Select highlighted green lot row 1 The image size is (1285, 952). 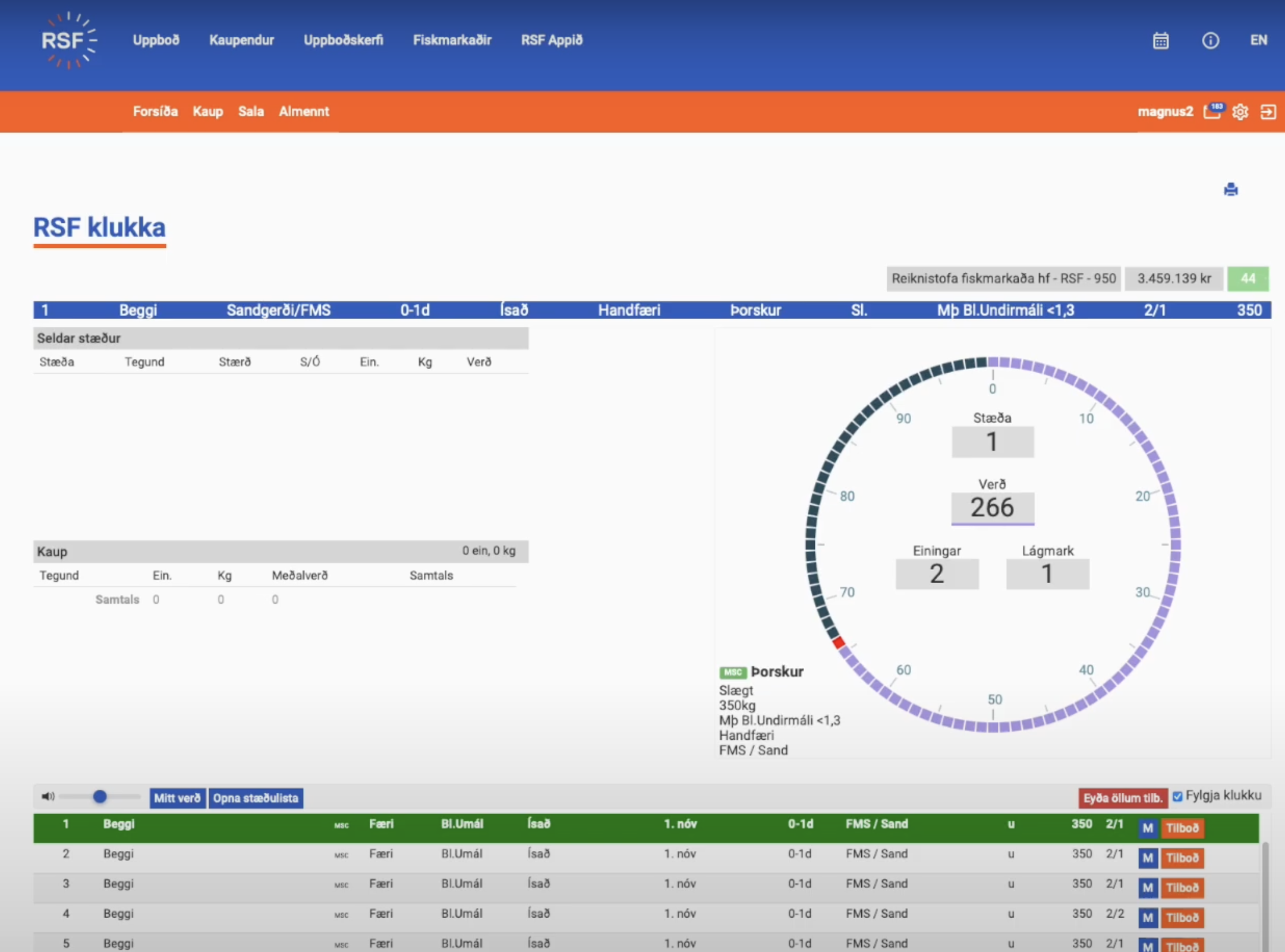[x=646, y=828]
